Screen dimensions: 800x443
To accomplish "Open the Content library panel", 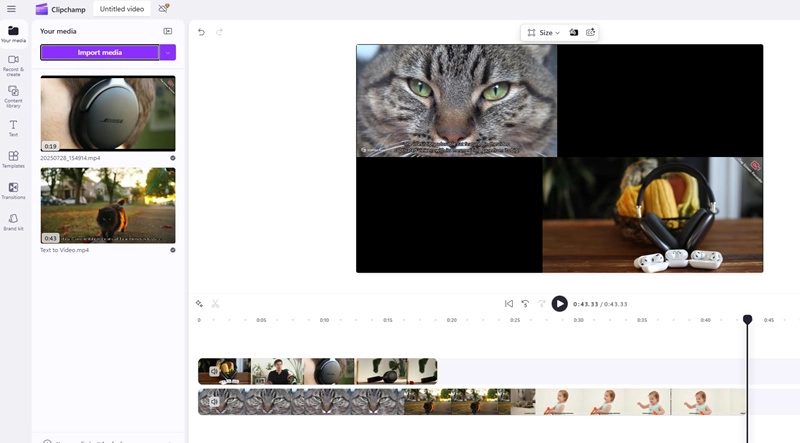I will (x=13, y=96).
